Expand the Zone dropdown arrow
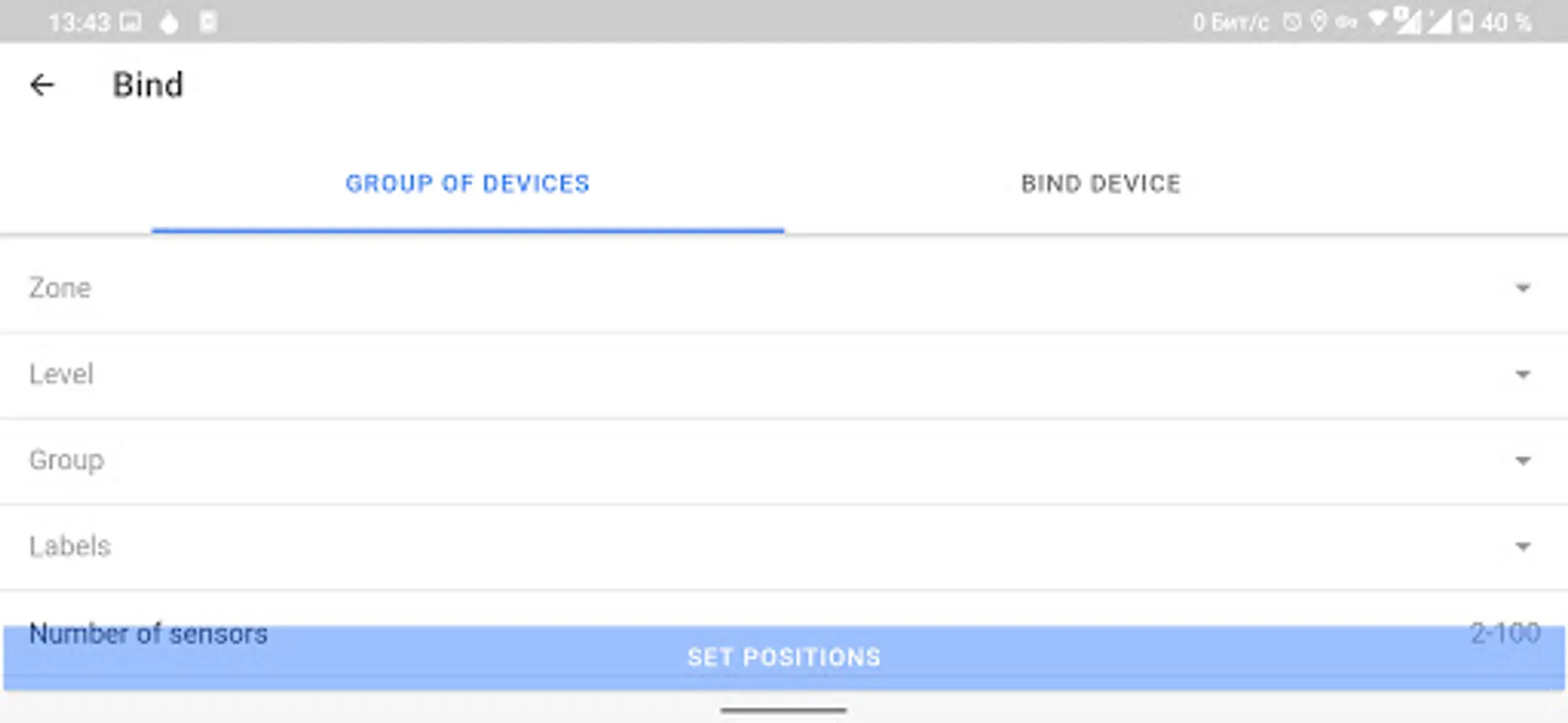Screen dimensions: 1568x723 pyautogui.click(x=1522, y=288)
